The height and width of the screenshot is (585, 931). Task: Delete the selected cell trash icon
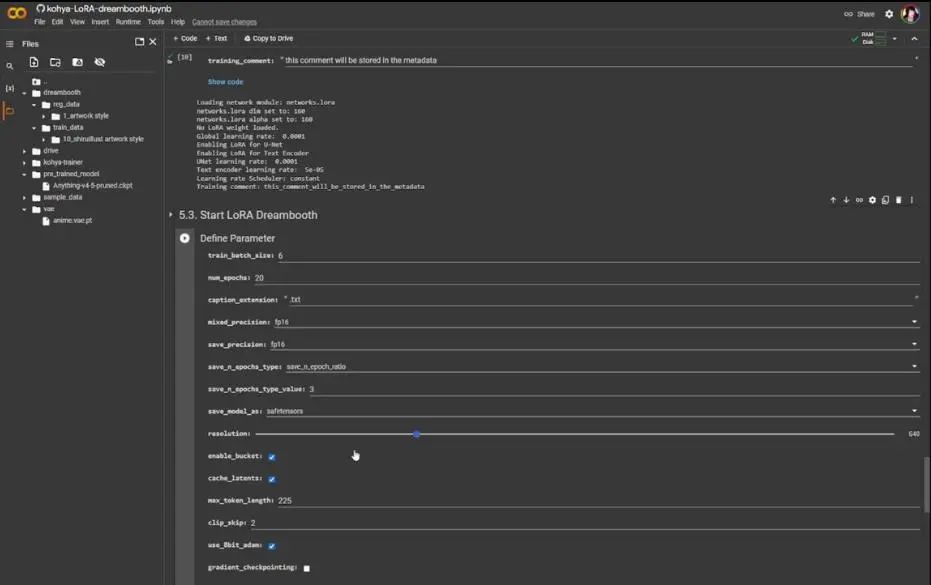click(898, 200)
